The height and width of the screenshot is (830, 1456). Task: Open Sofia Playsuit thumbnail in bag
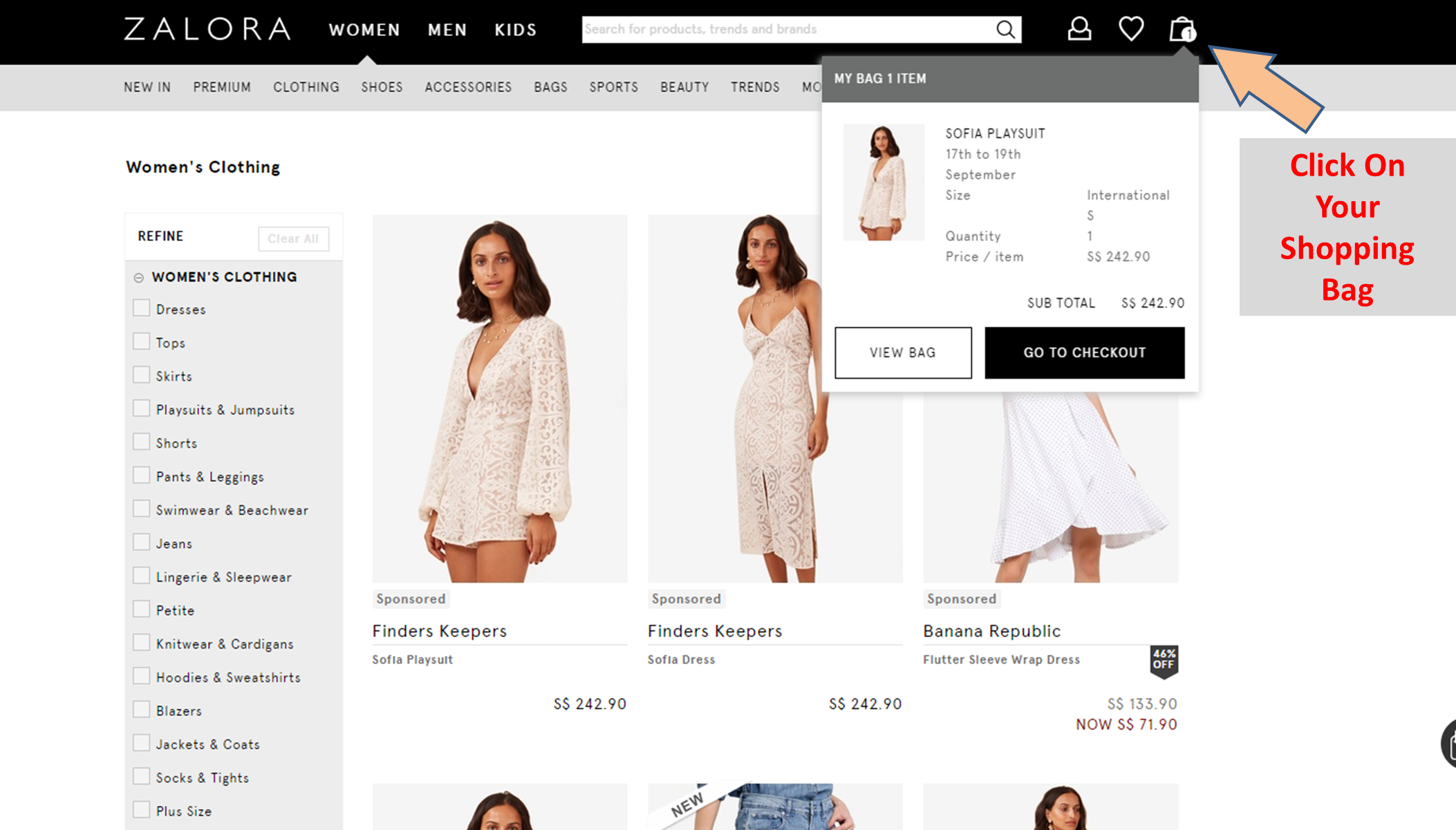[884, 182]
